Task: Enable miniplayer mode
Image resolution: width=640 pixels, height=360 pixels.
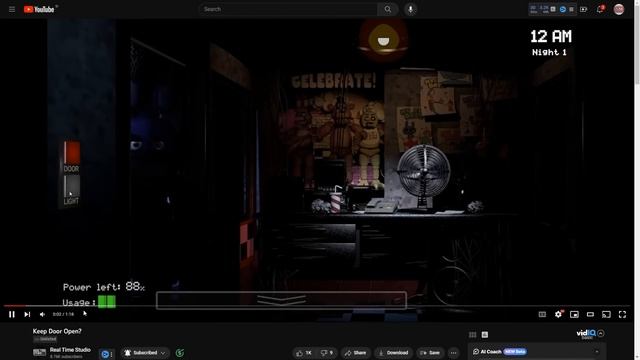Action: pos(574,314)
